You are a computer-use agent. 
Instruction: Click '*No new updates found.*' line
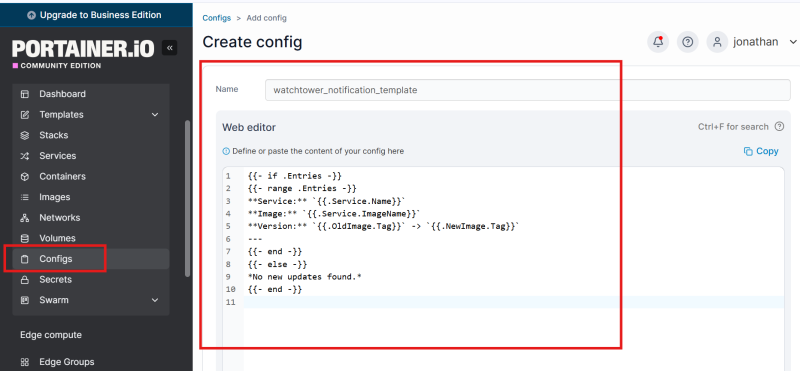305,277
